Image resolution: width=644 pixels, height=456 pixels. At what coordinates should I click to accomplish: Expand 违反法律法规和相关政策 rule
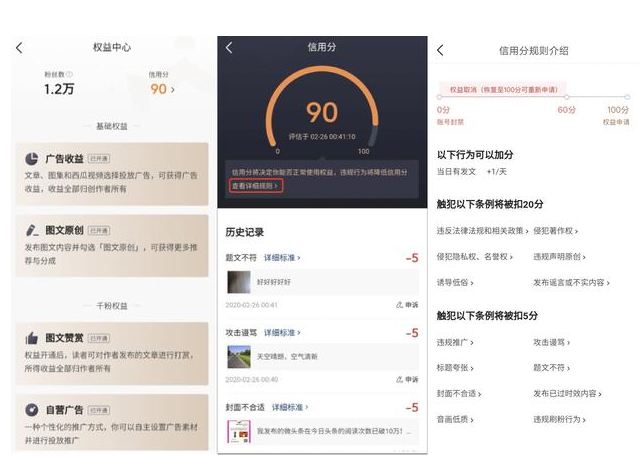pos(482,231)
